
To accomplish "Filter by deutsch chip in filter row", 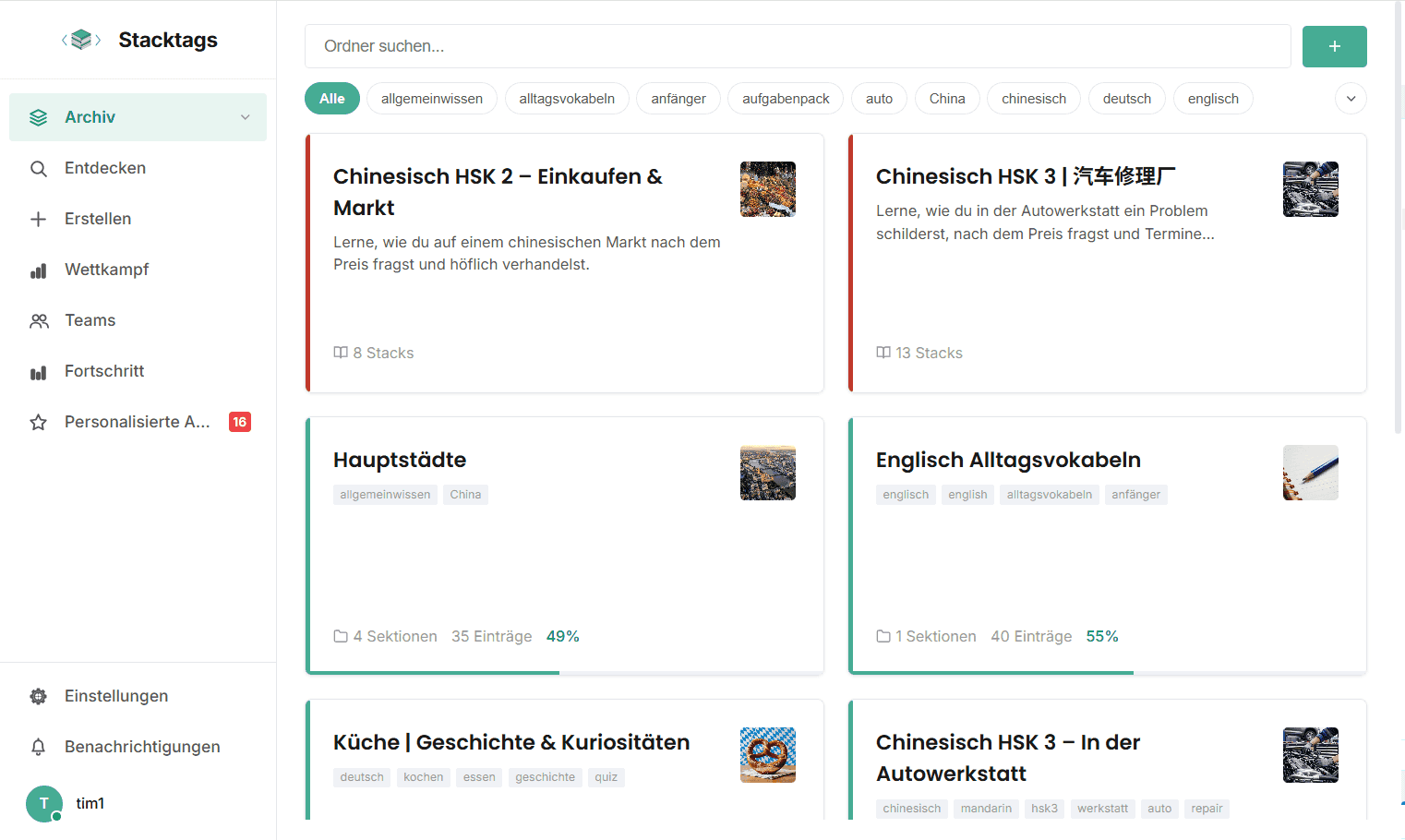I will click(x=1127, y=99).
